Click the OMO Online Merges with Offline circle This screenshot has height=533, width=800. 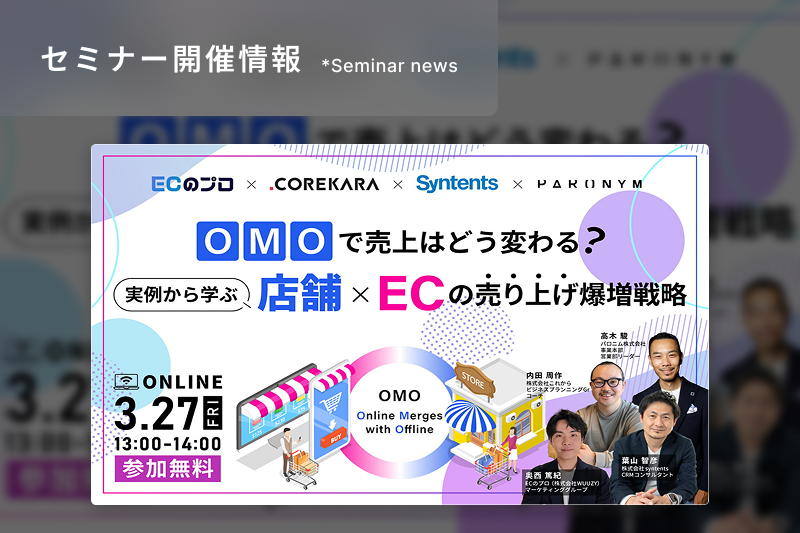pos(399,412)
